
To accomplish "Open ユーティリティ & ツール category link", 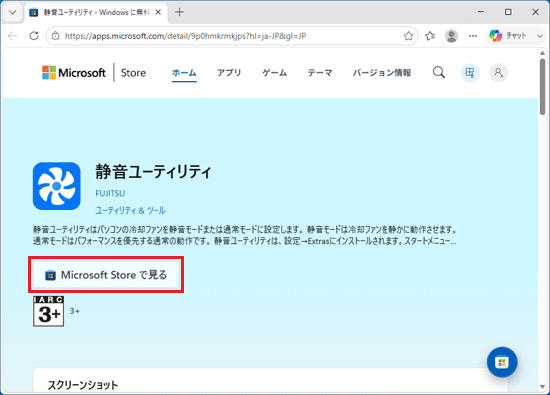I will click(130, 210).
